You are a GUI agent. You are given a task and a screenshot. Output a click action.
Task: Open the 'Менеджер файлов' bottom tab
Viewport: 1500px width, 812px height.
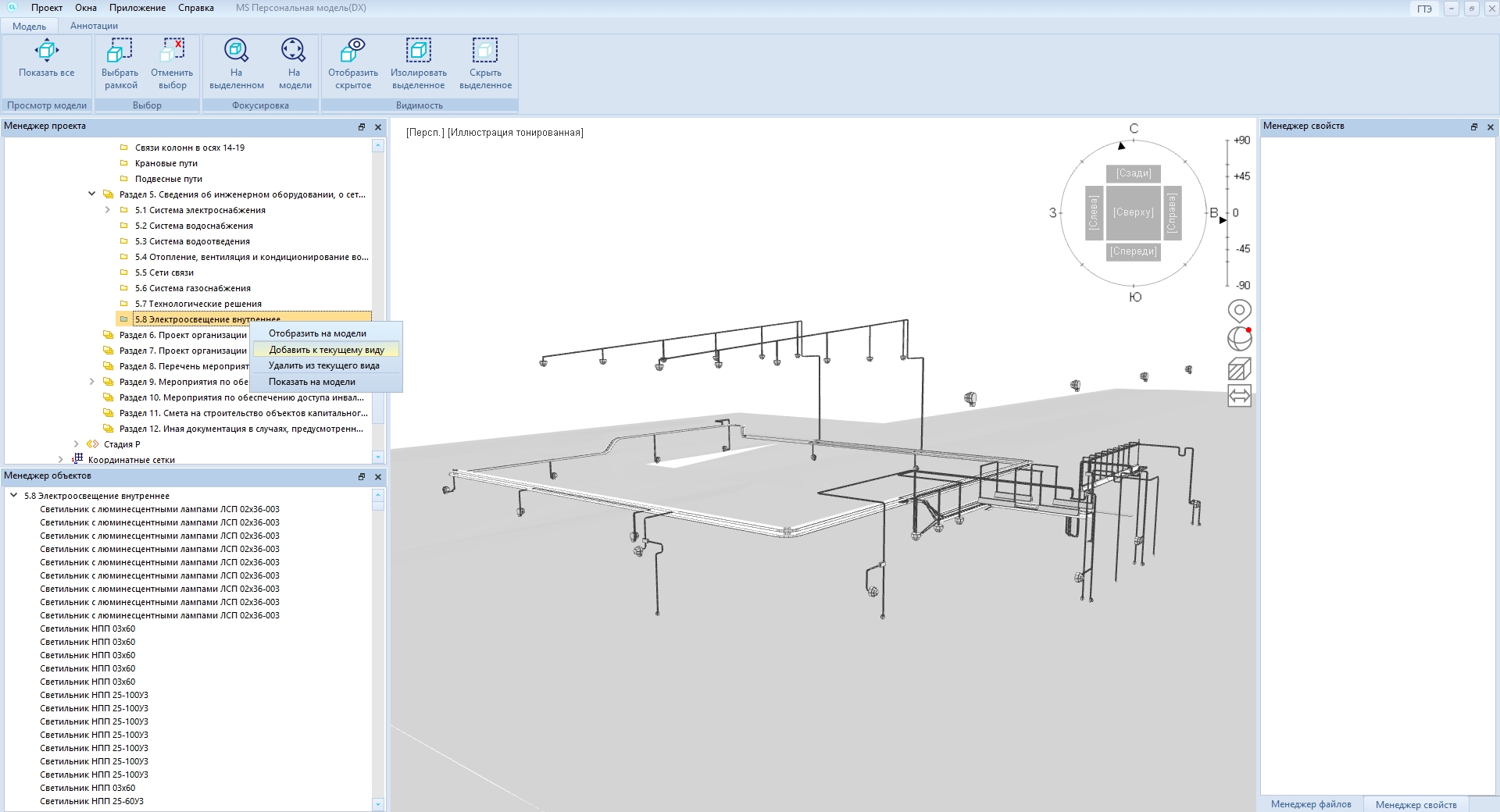(x=1310, y=804)
